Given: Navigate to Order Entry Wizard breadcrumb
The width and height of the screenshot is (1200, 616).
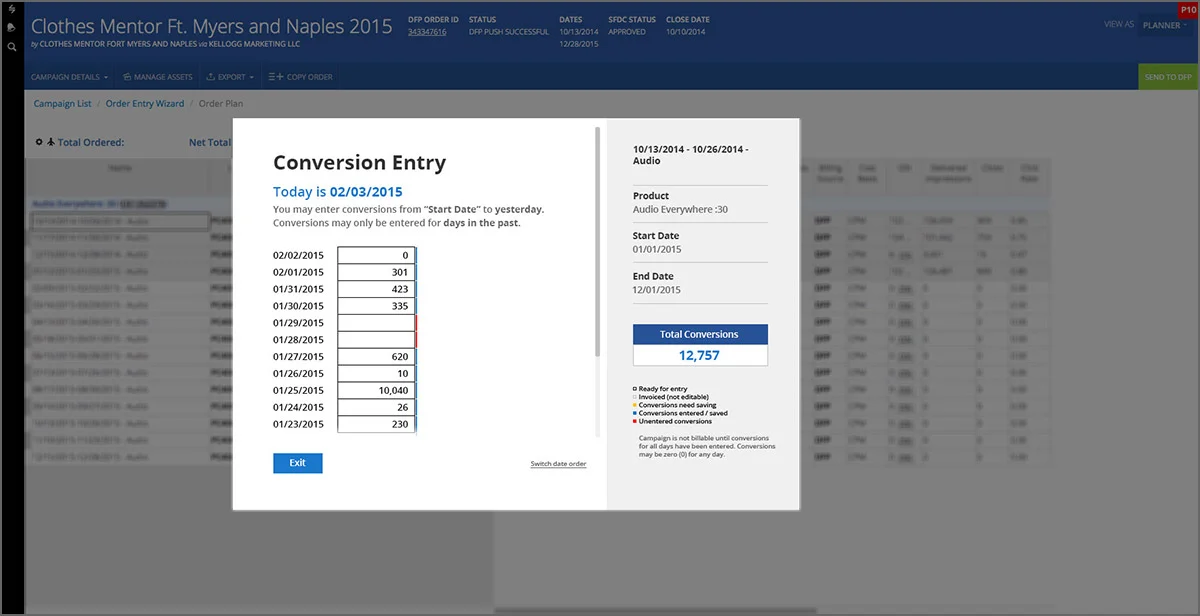Looking at the screenshot, I should pos(145,104).
